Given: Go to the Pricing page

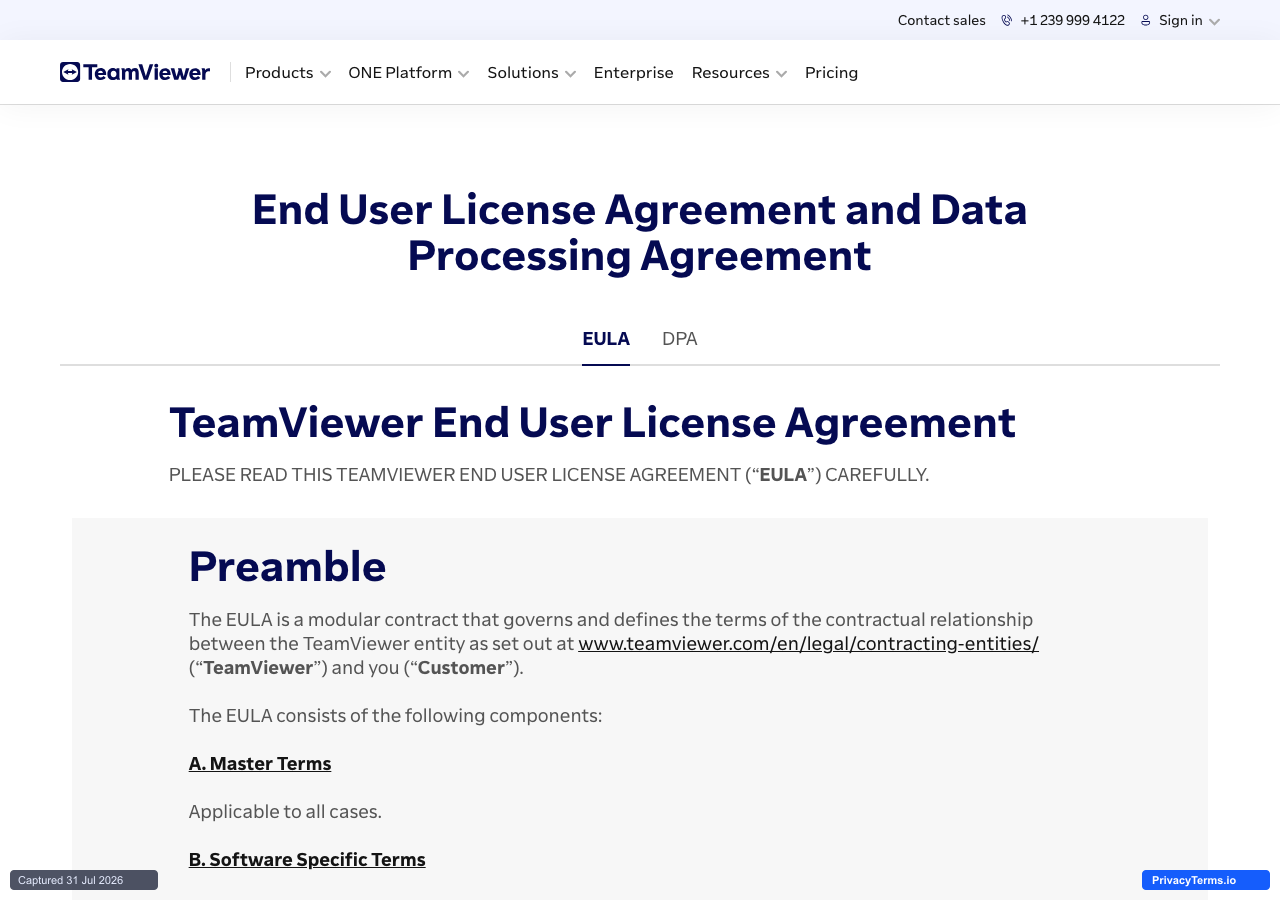Looking at the screenshot, I should (832, 73).
